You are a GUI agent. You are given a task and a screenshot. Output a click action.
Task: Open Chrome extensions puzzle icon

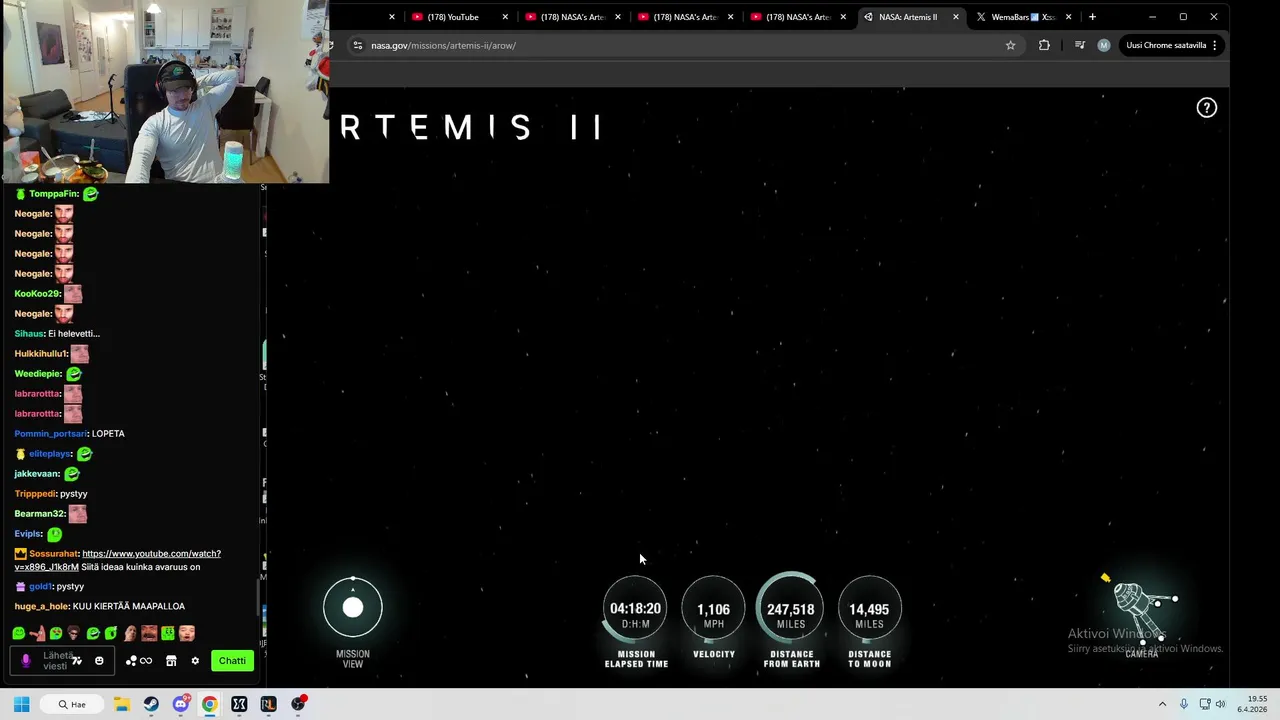[x=1044, y=45]
